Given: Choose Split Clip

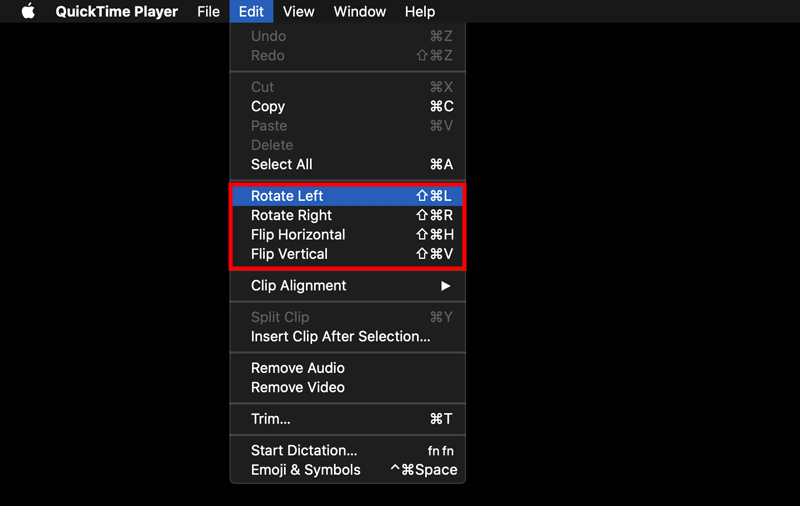Looking at the screenshot, I should coord(347,317).
